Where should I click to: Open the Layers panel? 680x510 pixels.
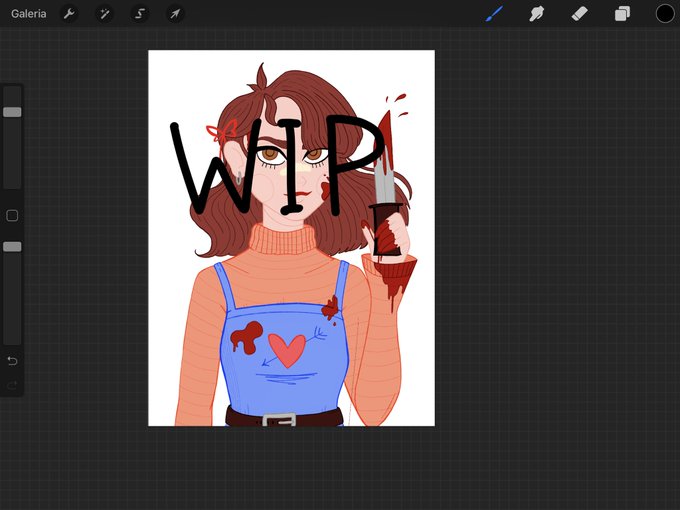622,14
